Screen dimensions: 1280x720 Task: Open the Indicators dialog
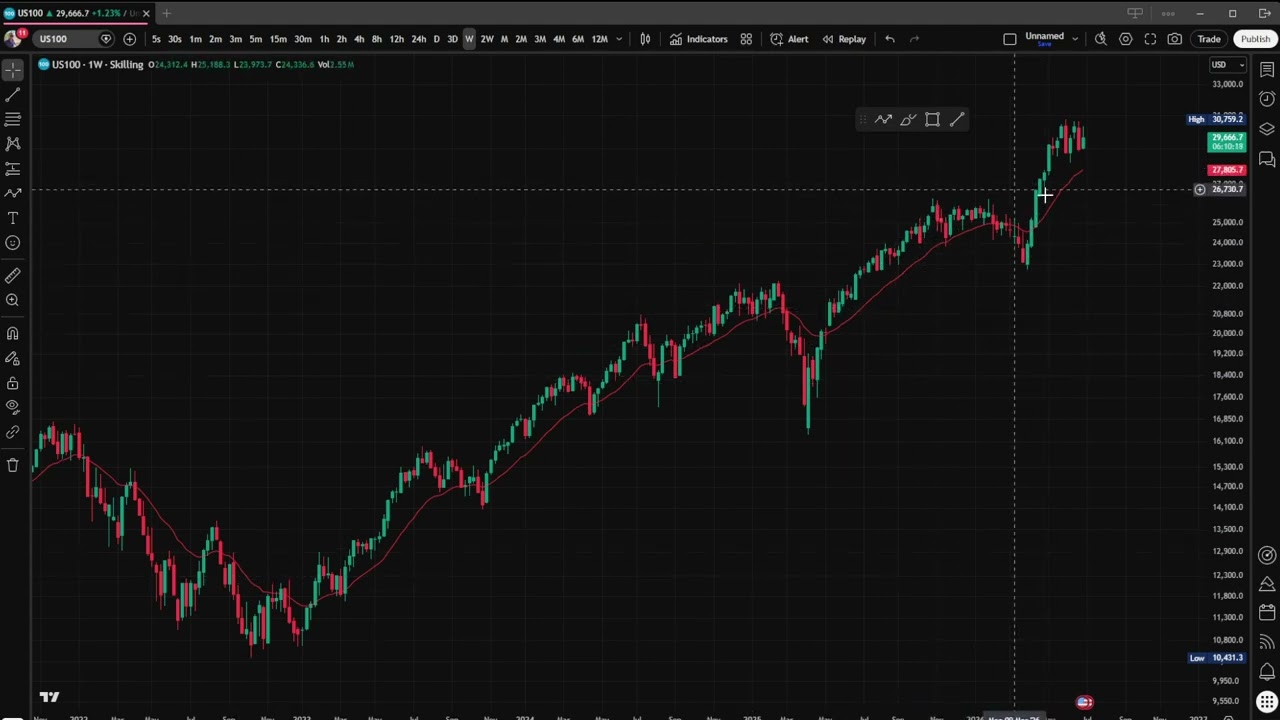coord(699,39)
